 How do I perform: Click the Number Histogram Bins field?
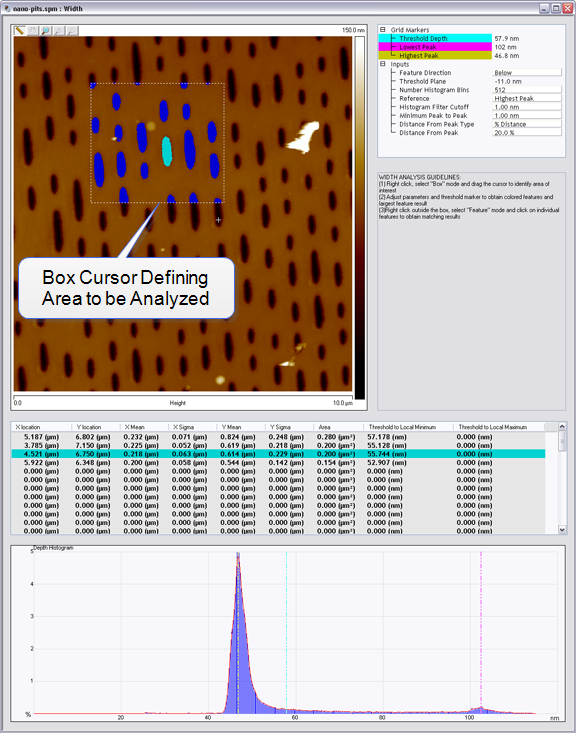[x=527, y=90]
